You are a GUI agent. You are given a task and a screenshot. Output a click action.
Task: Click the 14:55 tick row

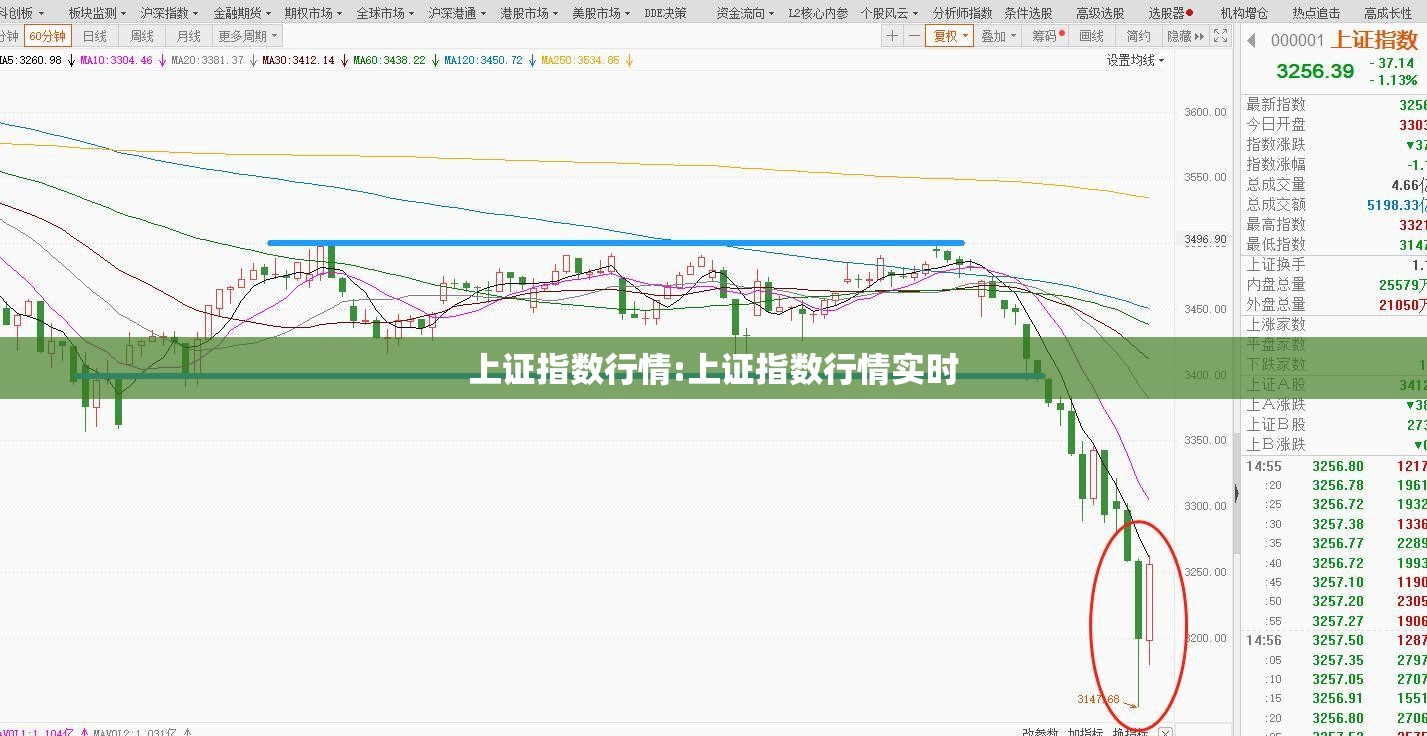pyautogui.click(x=1335, y=466)
